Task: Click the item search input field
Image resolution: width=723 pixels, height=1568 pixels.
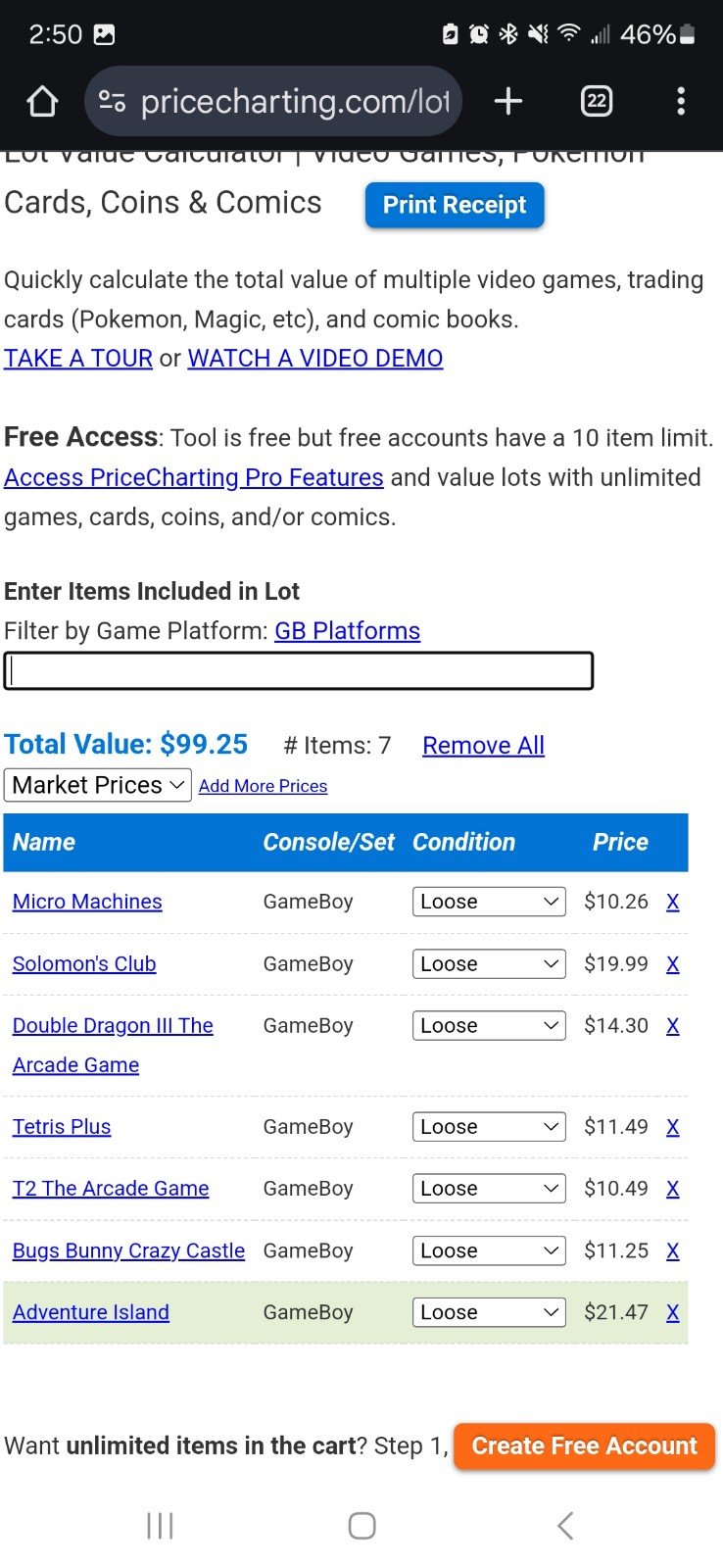Action: (298, 671)
